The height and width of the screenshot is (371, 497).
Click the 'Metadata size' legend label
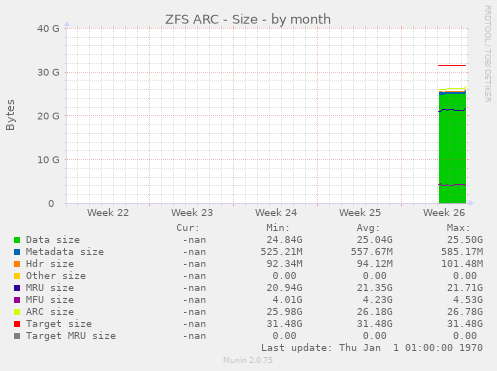click(x=65, y=252)
